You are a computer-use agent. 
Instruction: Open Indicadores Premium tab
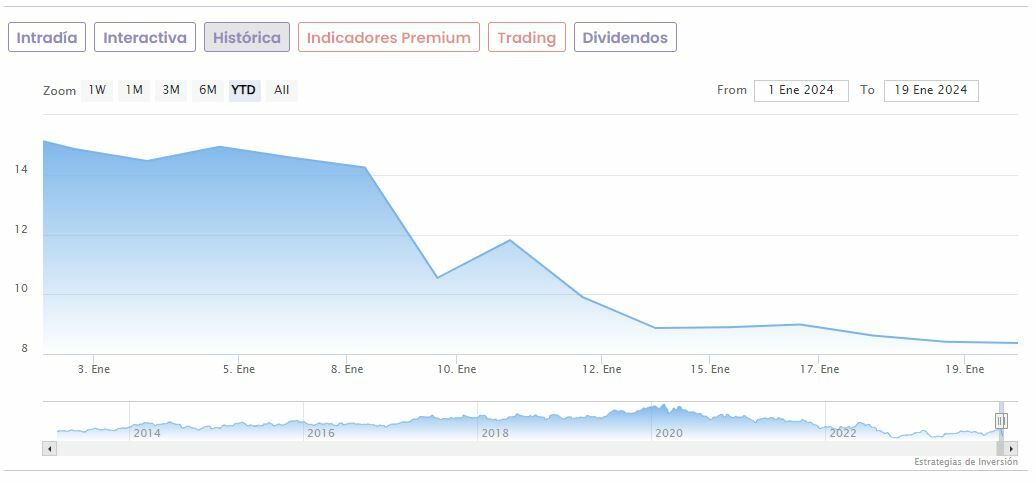coord(388,38)
